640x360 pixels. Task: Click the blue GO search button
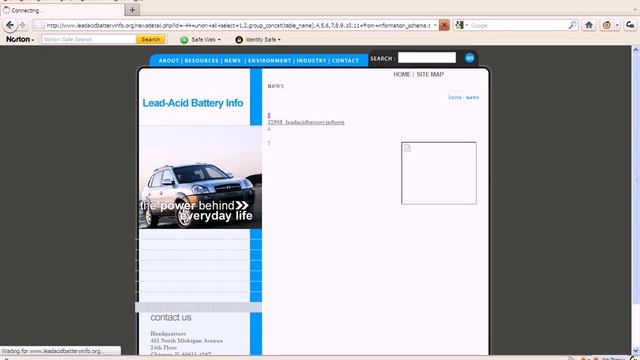(x=469, y=58)
